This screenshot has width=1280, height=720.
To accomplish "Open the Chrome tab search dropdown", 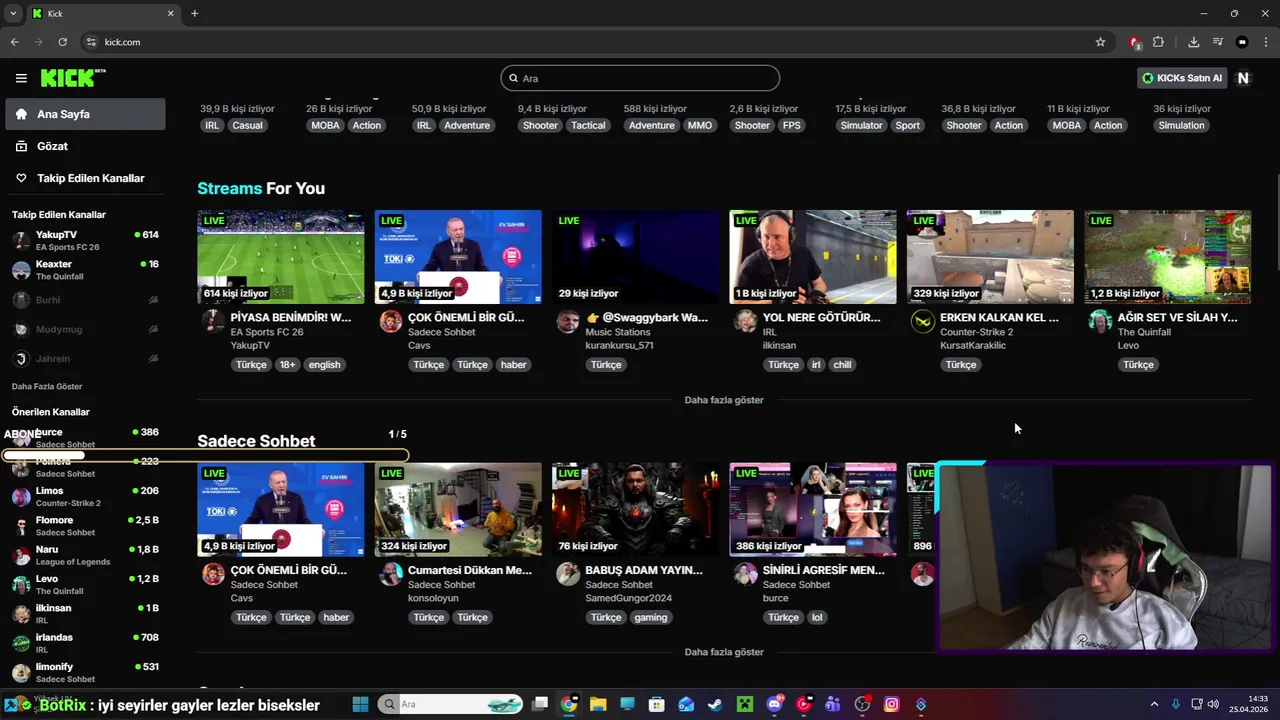I will click(x=12, y=13).
